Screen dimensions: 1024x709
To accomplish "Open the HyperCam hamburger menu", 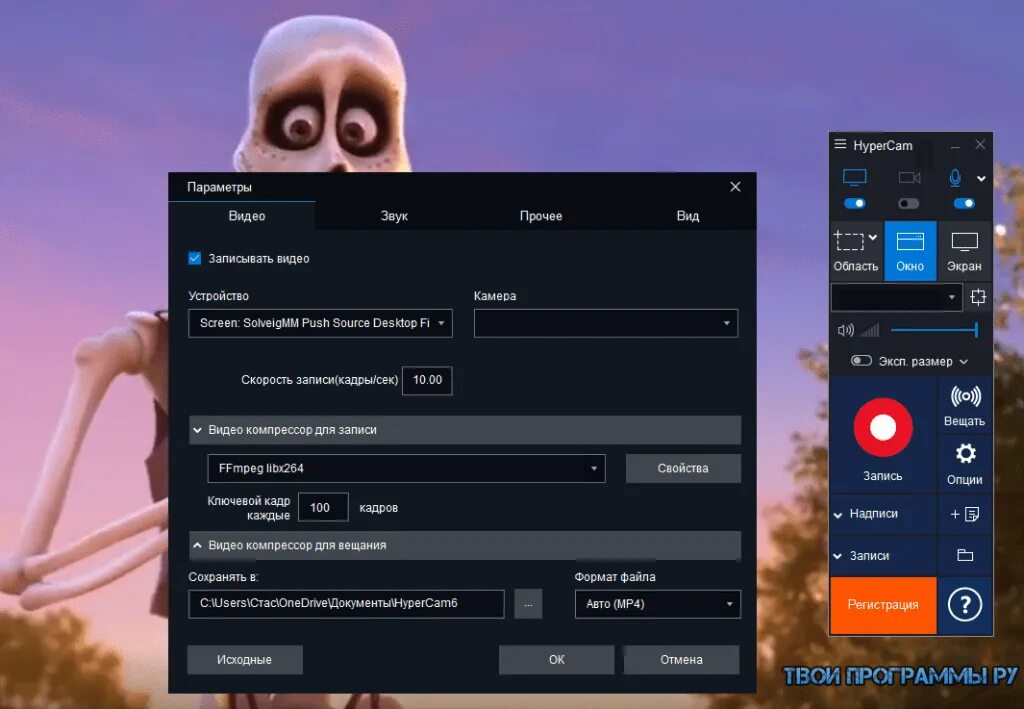I will tap(840, 144).
